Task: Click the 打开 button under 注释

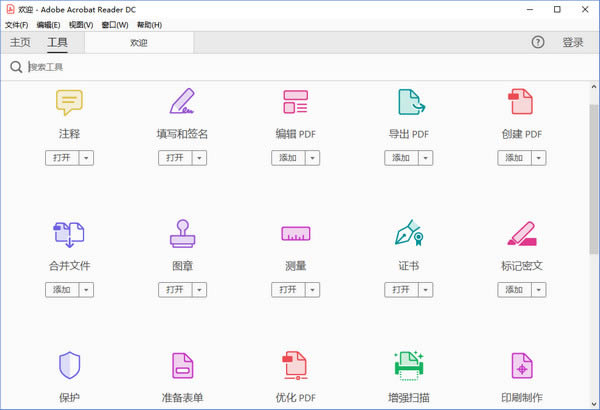Action: (x=62, y=158)
